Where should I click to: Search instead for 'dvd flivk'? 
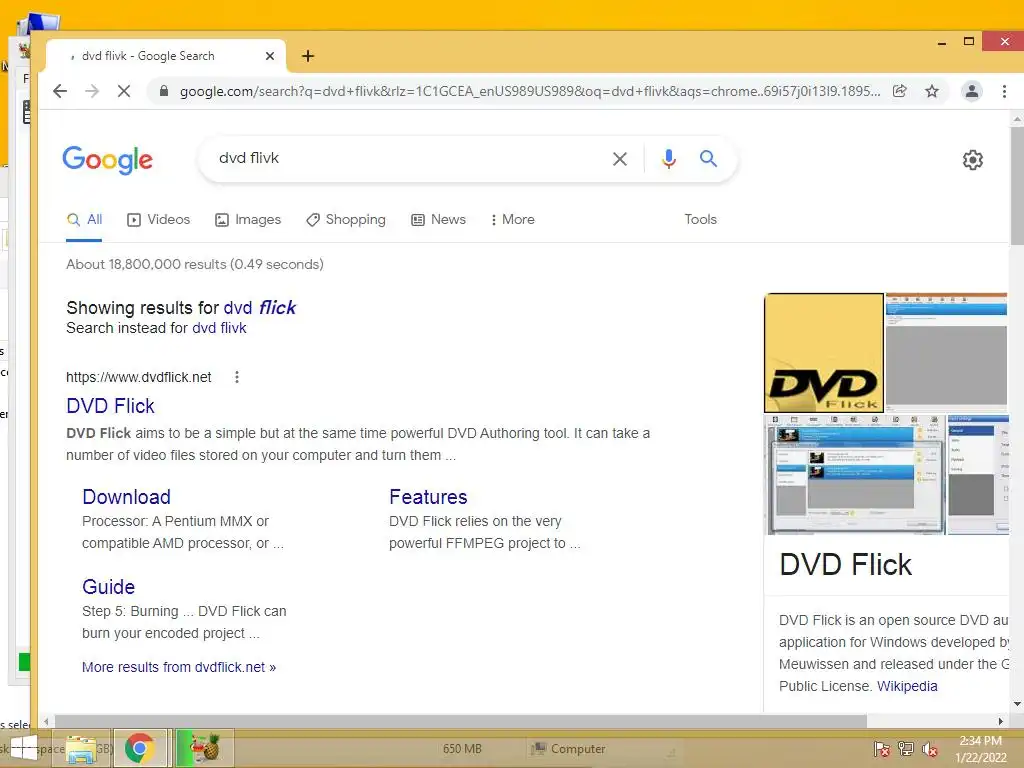pyautogui.click(x=219, y=328)
